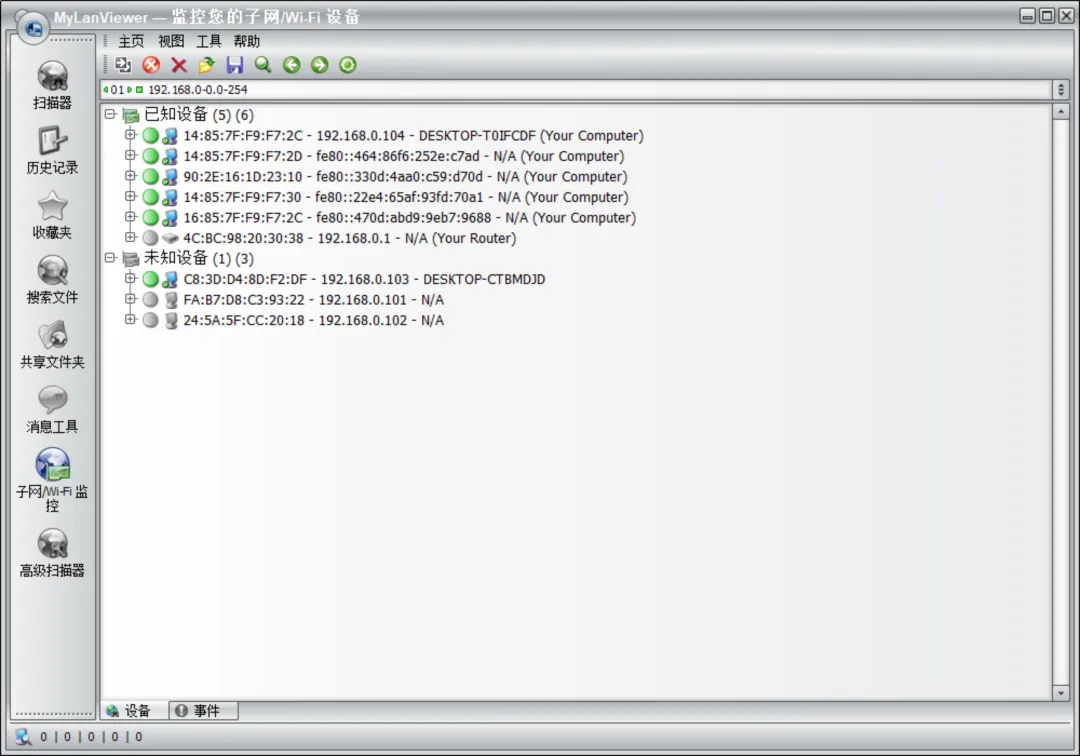Expand the 14:85:7F:F9:F7:2C 192.168.0.104 node

130,135
